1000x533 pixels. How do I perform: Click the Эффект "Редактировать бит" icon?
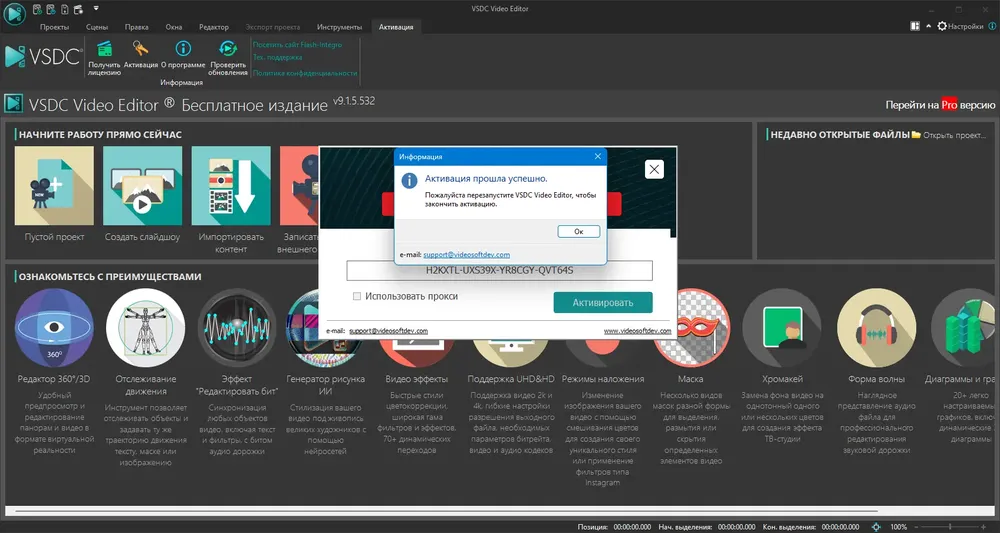tap(237, 328)
